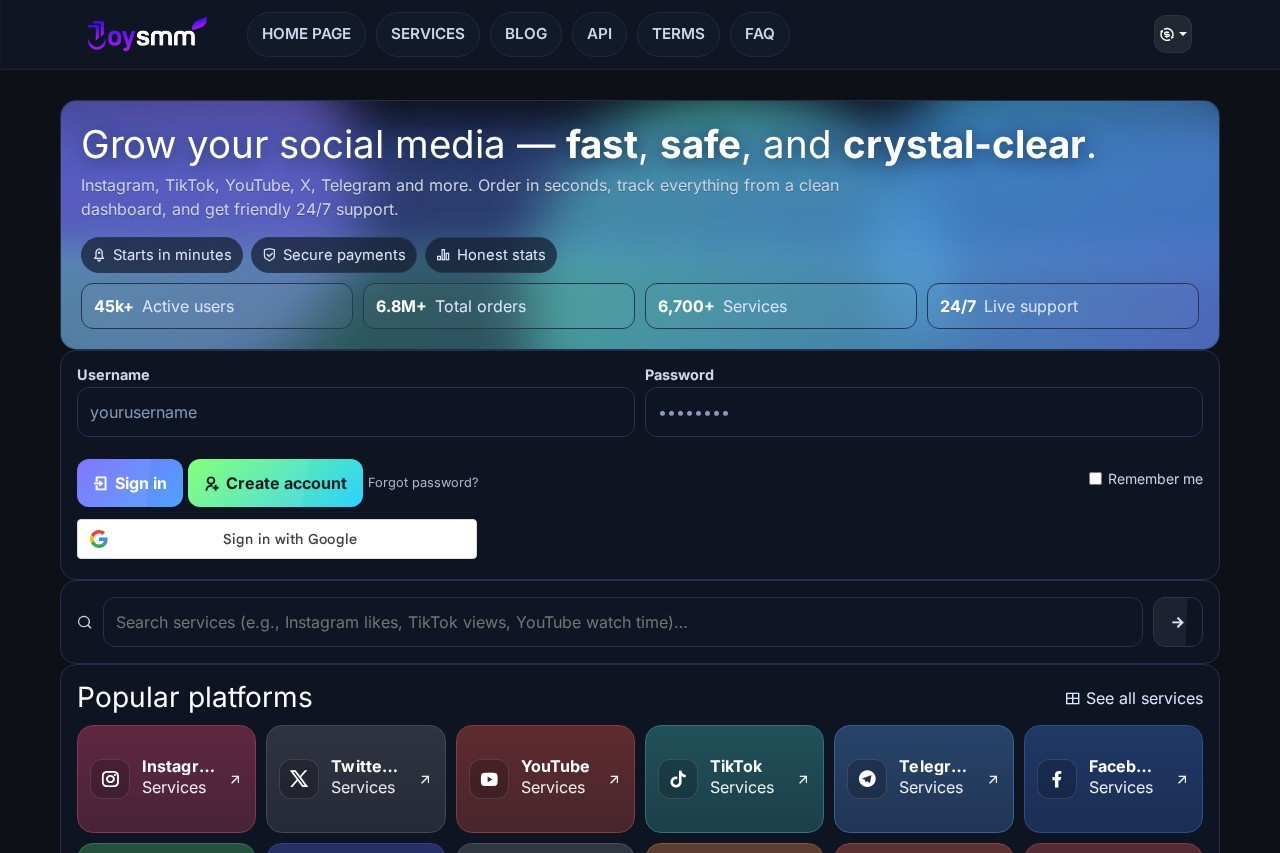This screenshot has width=1280, height=853.
Task: Click the Popular platforms heading
Action: [x=195, y=697]
